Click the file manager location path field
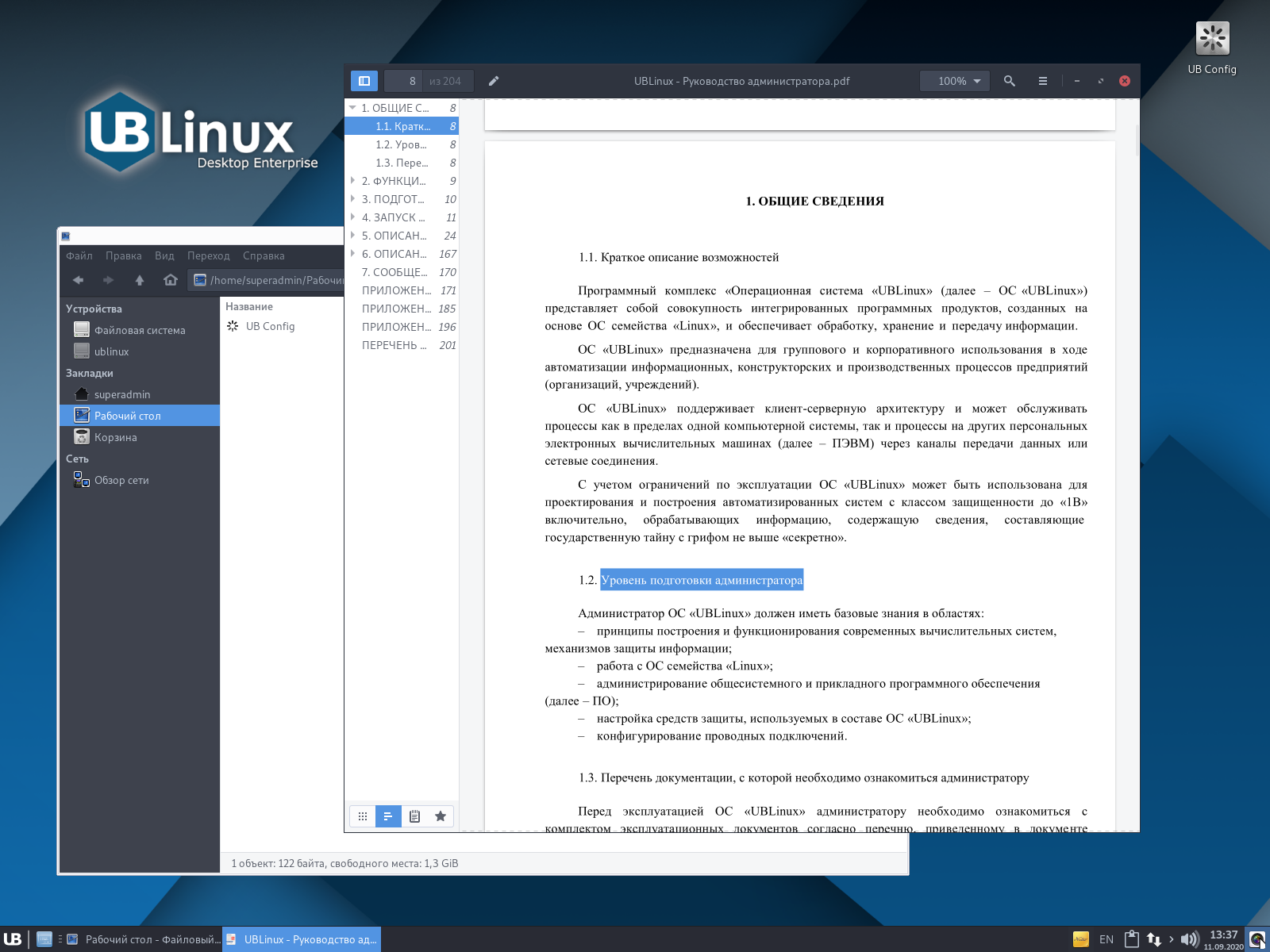 click(x=267, y=280)
